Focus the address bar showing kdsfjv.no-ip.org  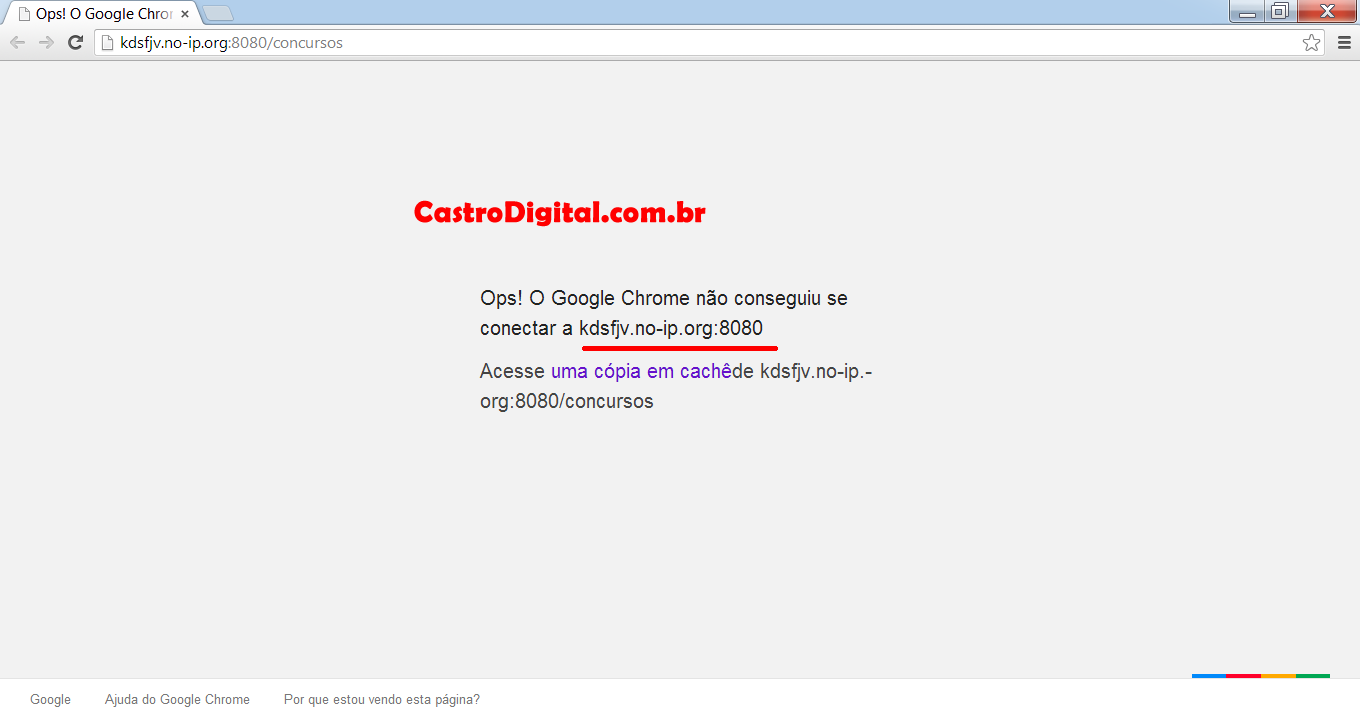click(x=700, y=43)
